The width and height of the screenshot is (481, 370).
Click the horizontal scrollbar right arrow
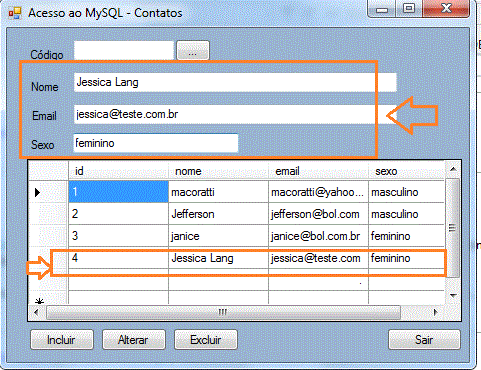(x=435, y=312)
